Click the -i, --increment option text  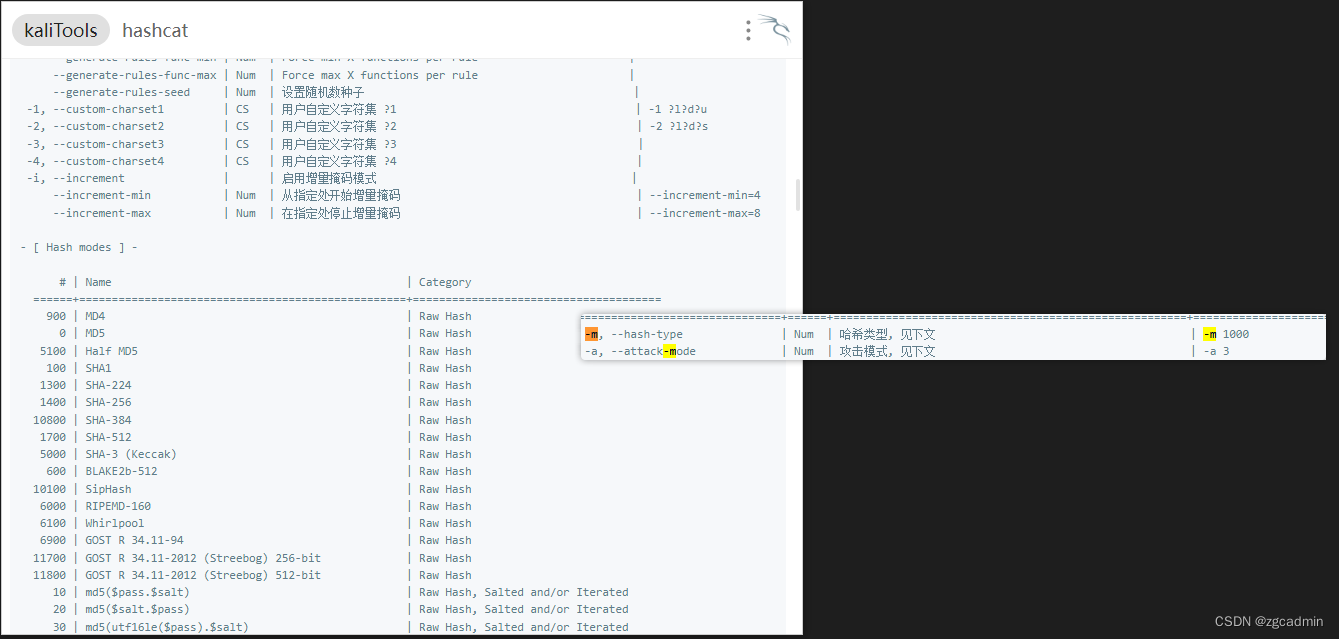[75, 178]
